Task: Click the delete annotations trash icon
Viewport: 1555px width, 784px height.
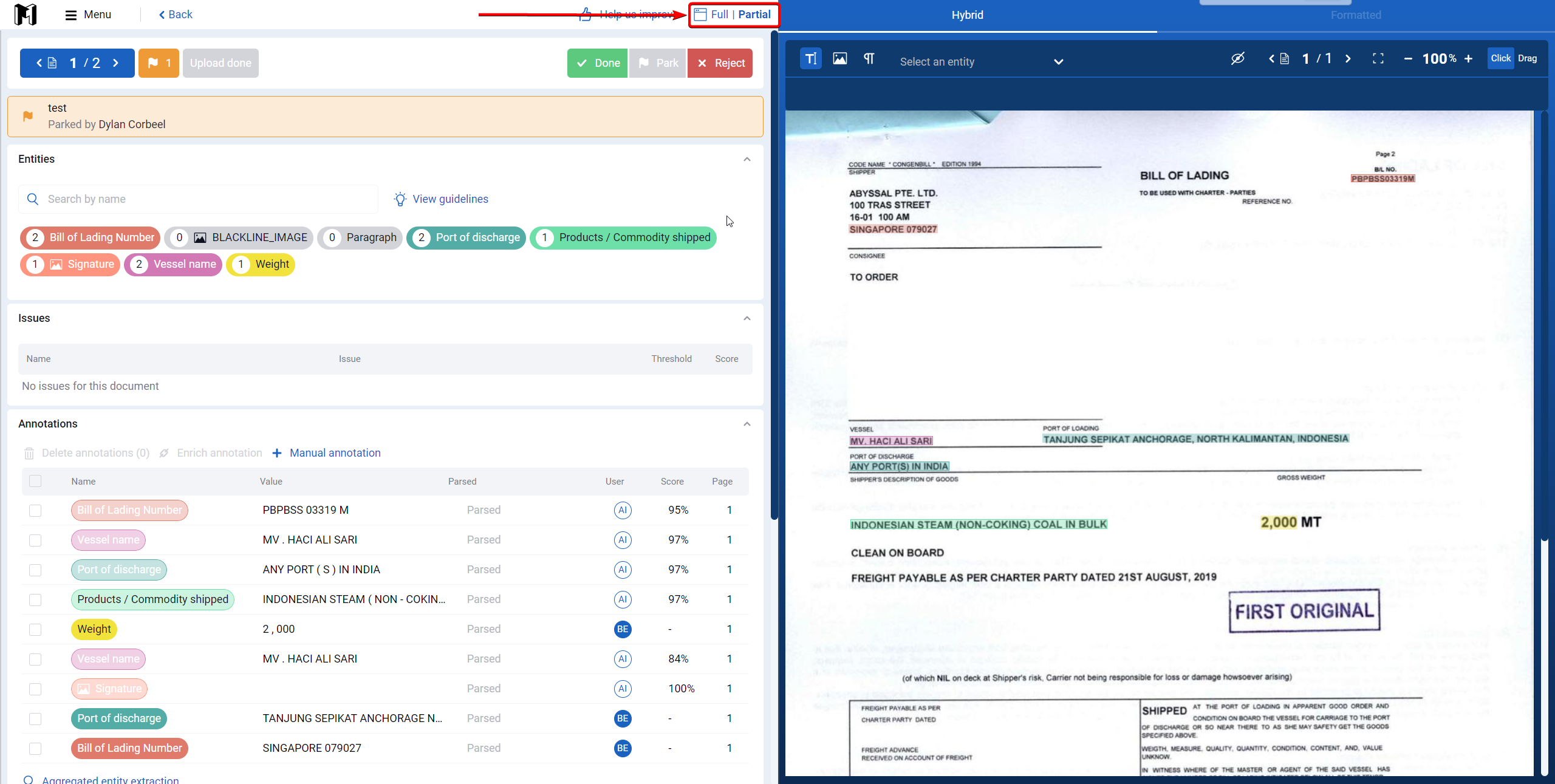Action: click(x=29, y=453)
